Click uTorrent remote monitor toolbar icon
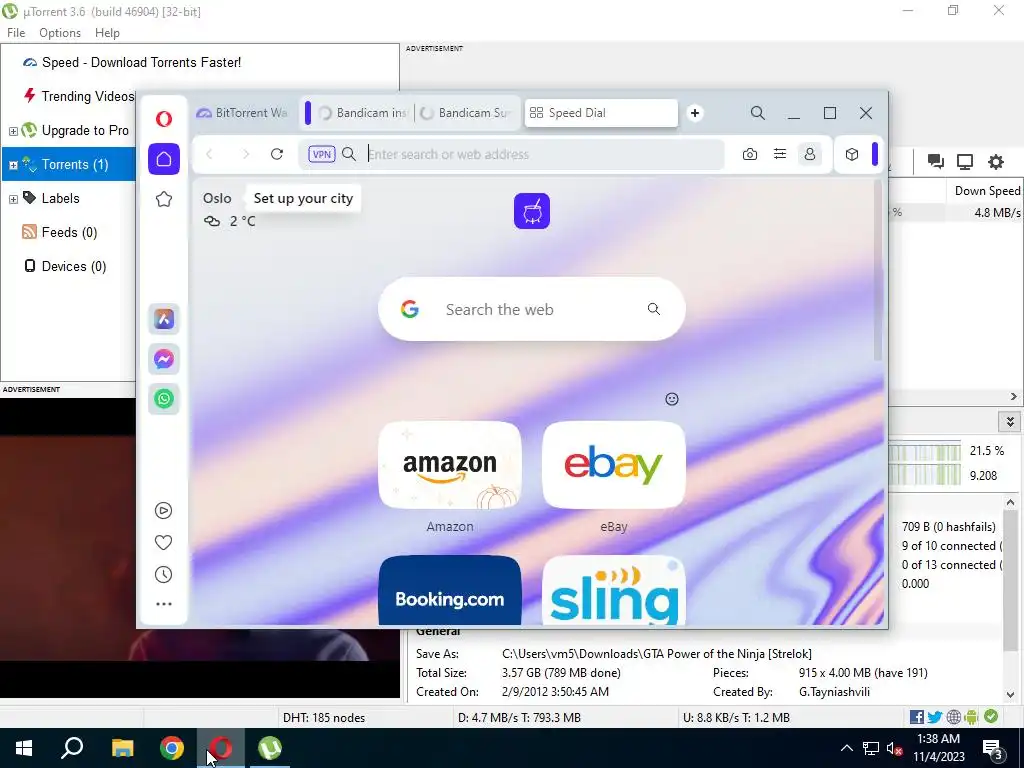The height and width of the screenshot is (768, 1024). point(965,161)
